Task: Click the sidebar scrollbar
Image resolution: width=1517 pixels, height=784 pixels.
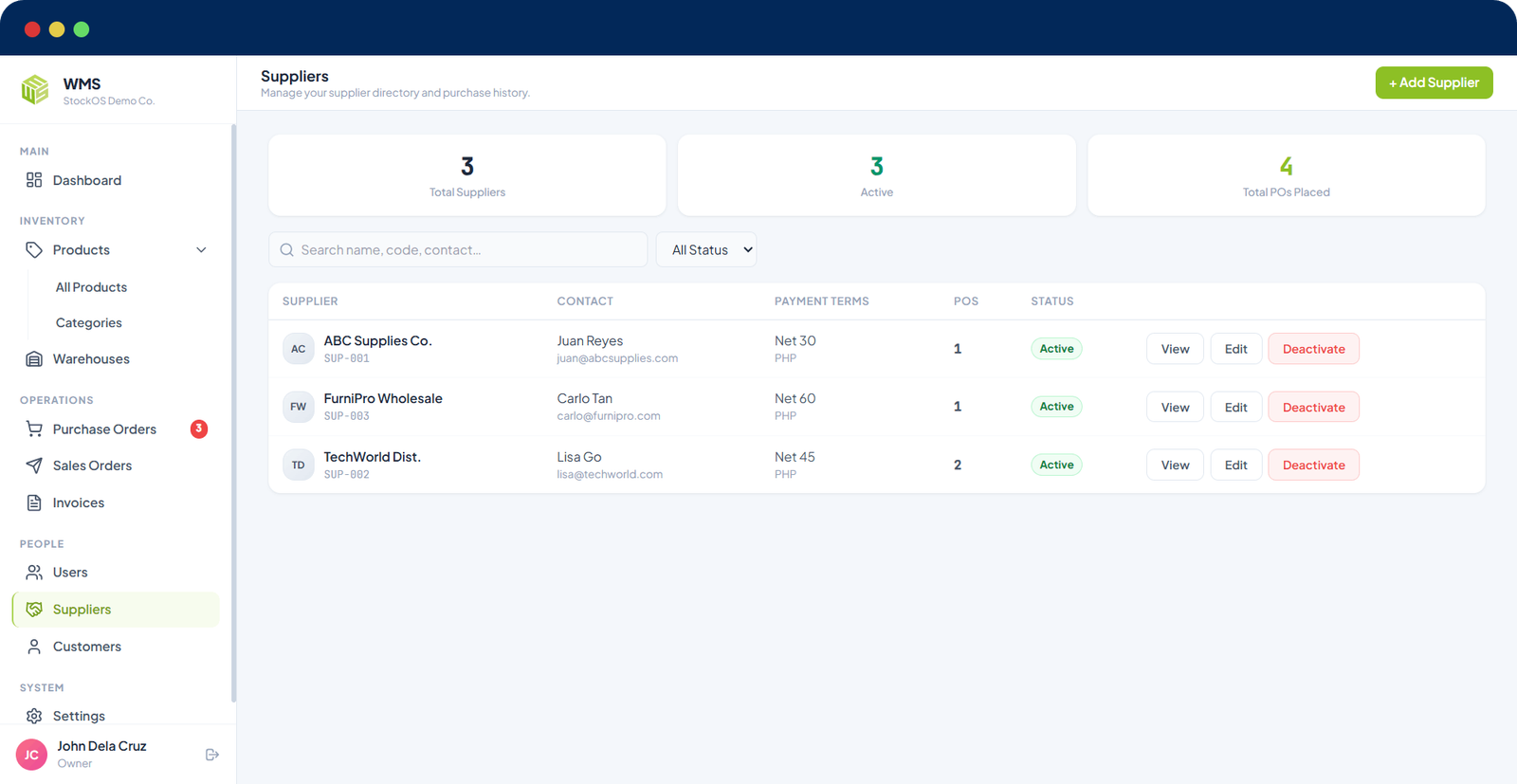Action: (233, 413)
